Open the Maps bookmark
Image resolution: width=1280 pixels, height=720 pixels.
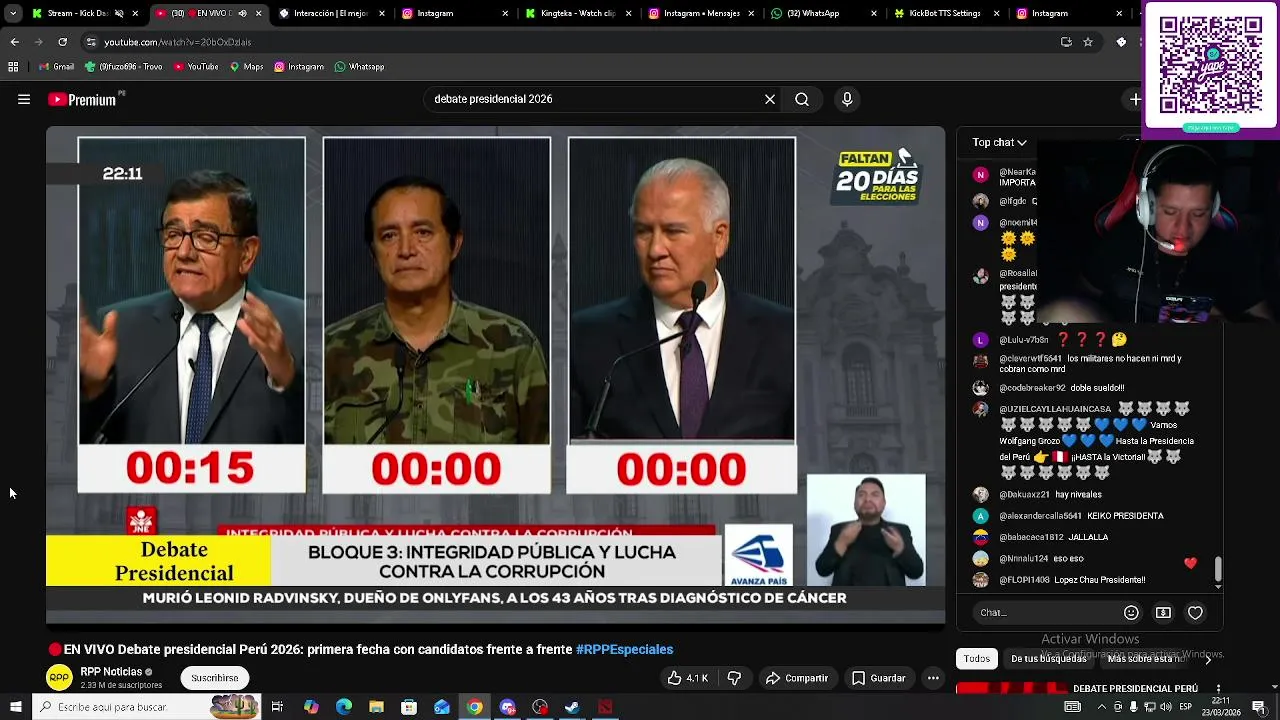[246, 67]
